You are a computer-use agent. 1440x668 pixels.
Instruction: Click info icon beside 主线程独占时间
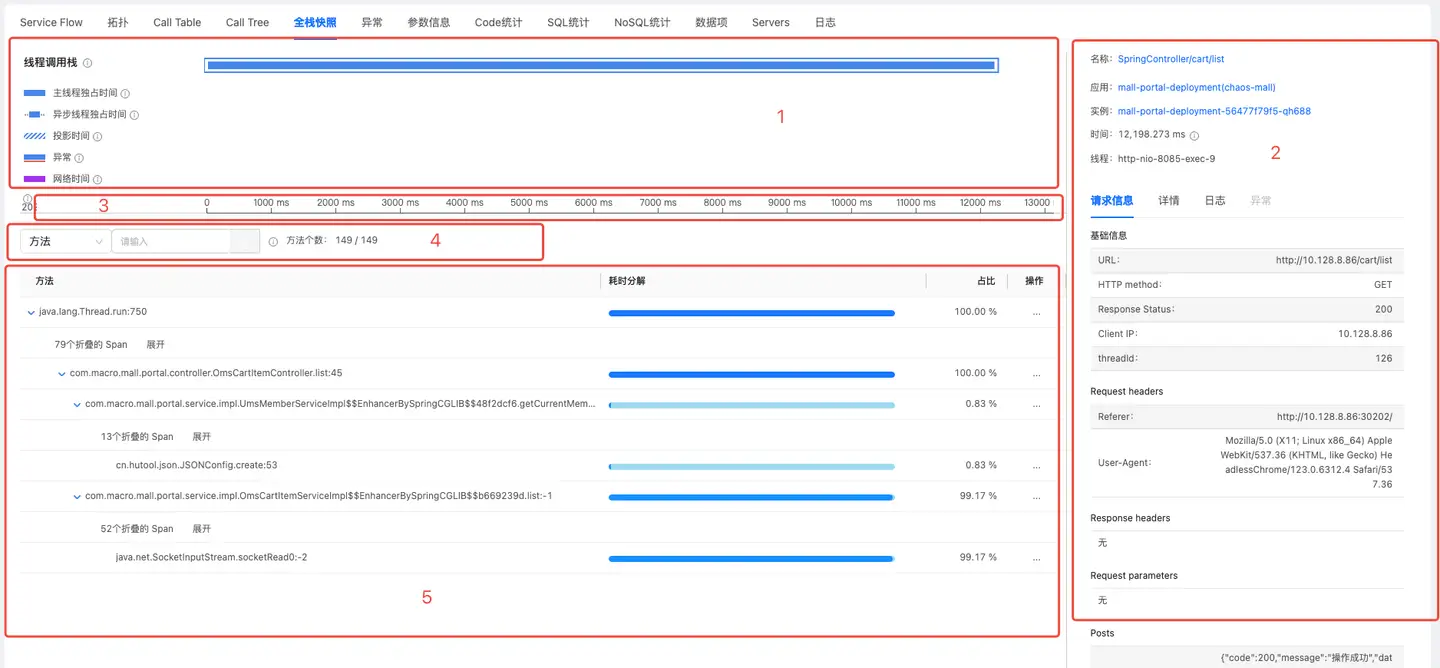click(125, 93)
